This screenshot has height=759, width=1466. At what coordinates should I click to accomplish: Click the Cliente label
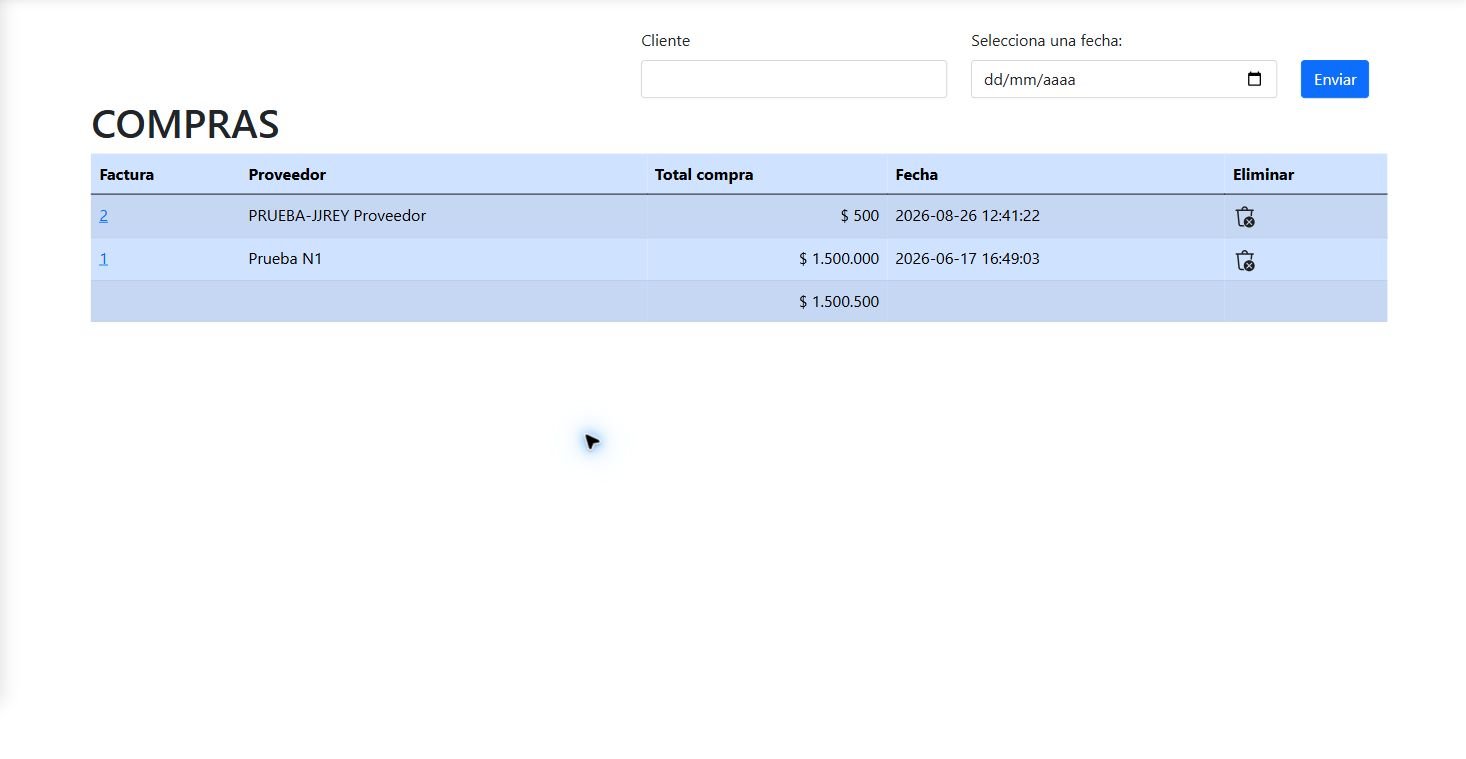[x=665, y=41]
